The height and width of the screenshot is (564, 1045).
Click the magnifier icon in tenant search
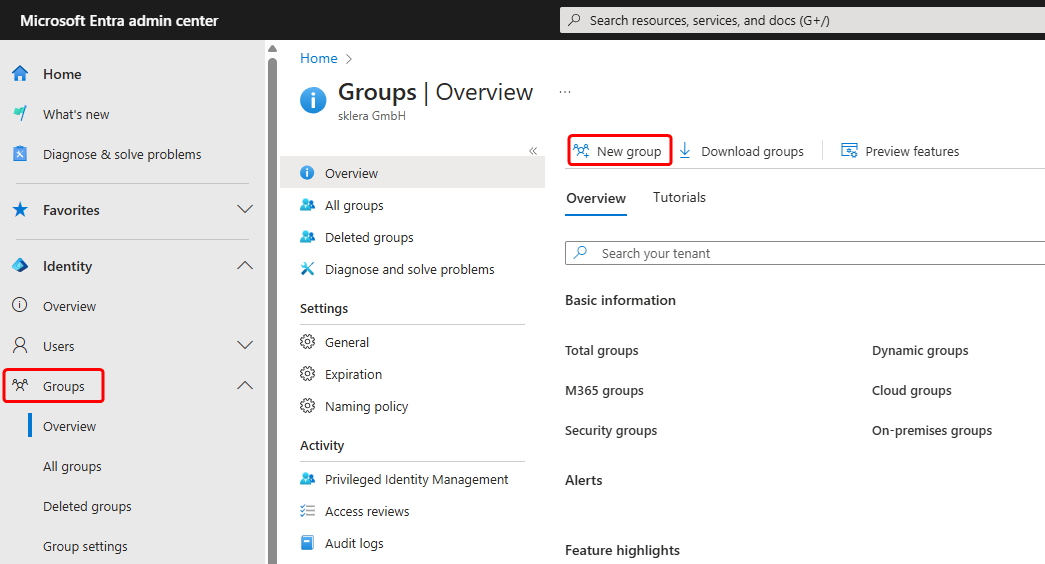coord(580,253)
